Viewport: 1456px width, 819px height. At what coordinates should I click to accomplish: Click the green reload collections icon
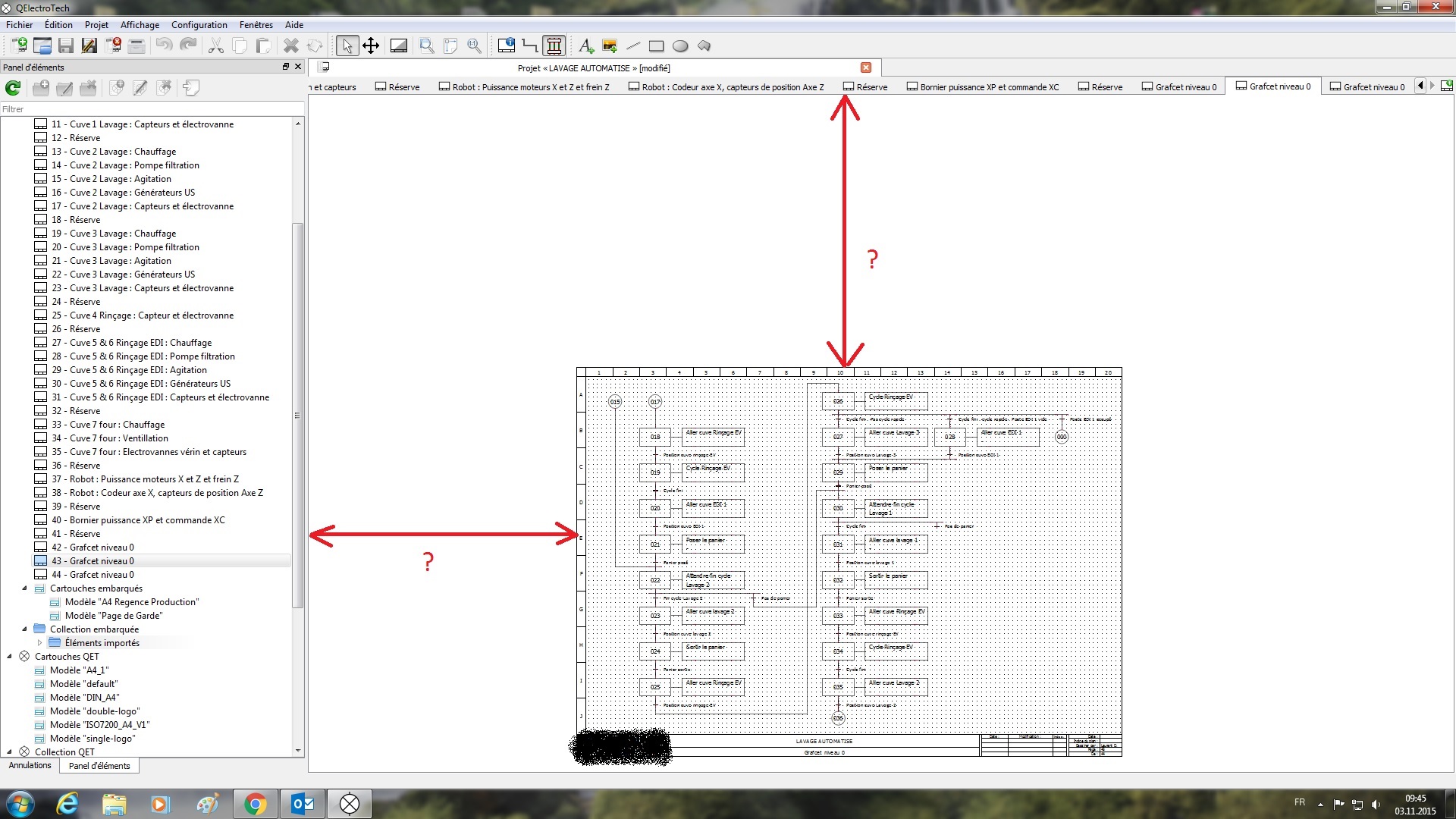click(13, 88)
